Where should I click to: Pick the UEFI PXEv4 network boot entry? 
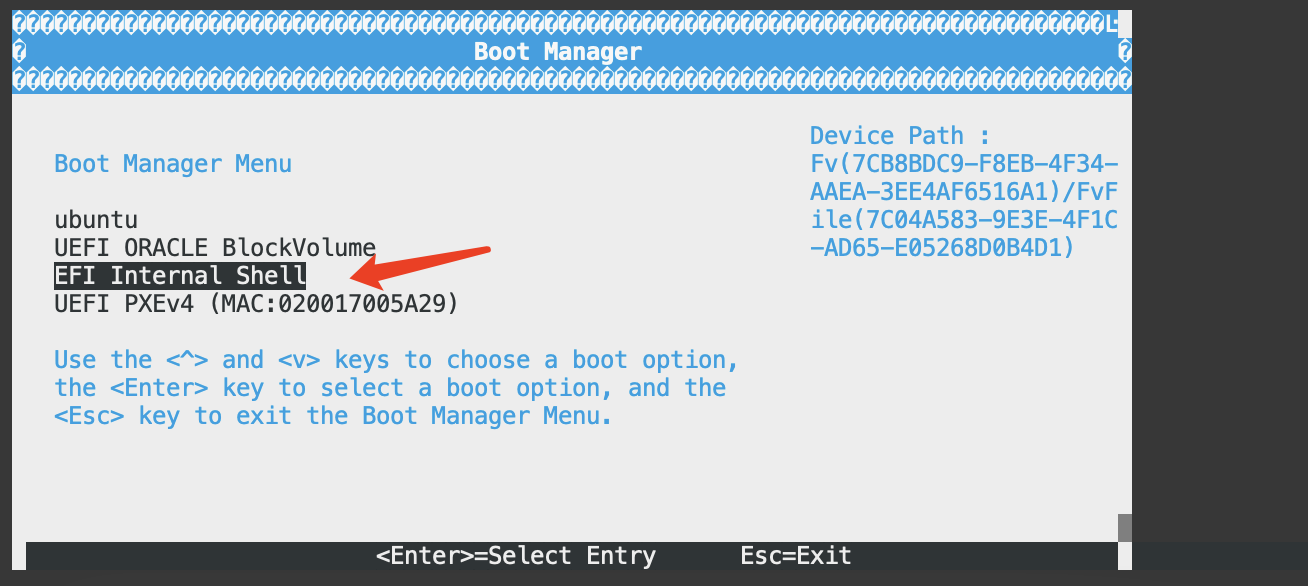(256, 304)
